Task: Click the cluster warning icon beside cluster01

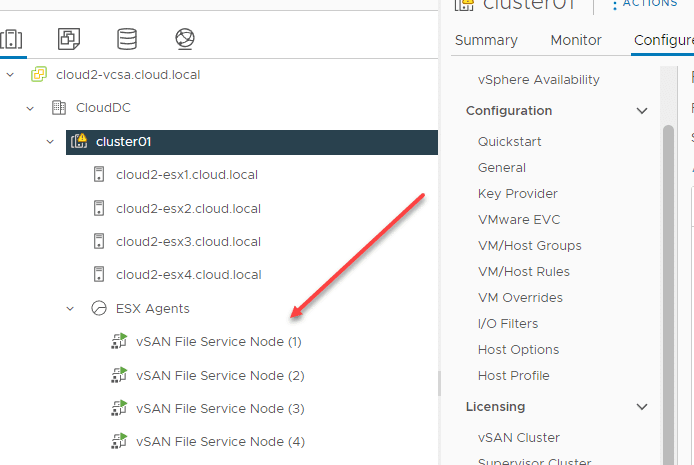Action: tap(80, 141)
